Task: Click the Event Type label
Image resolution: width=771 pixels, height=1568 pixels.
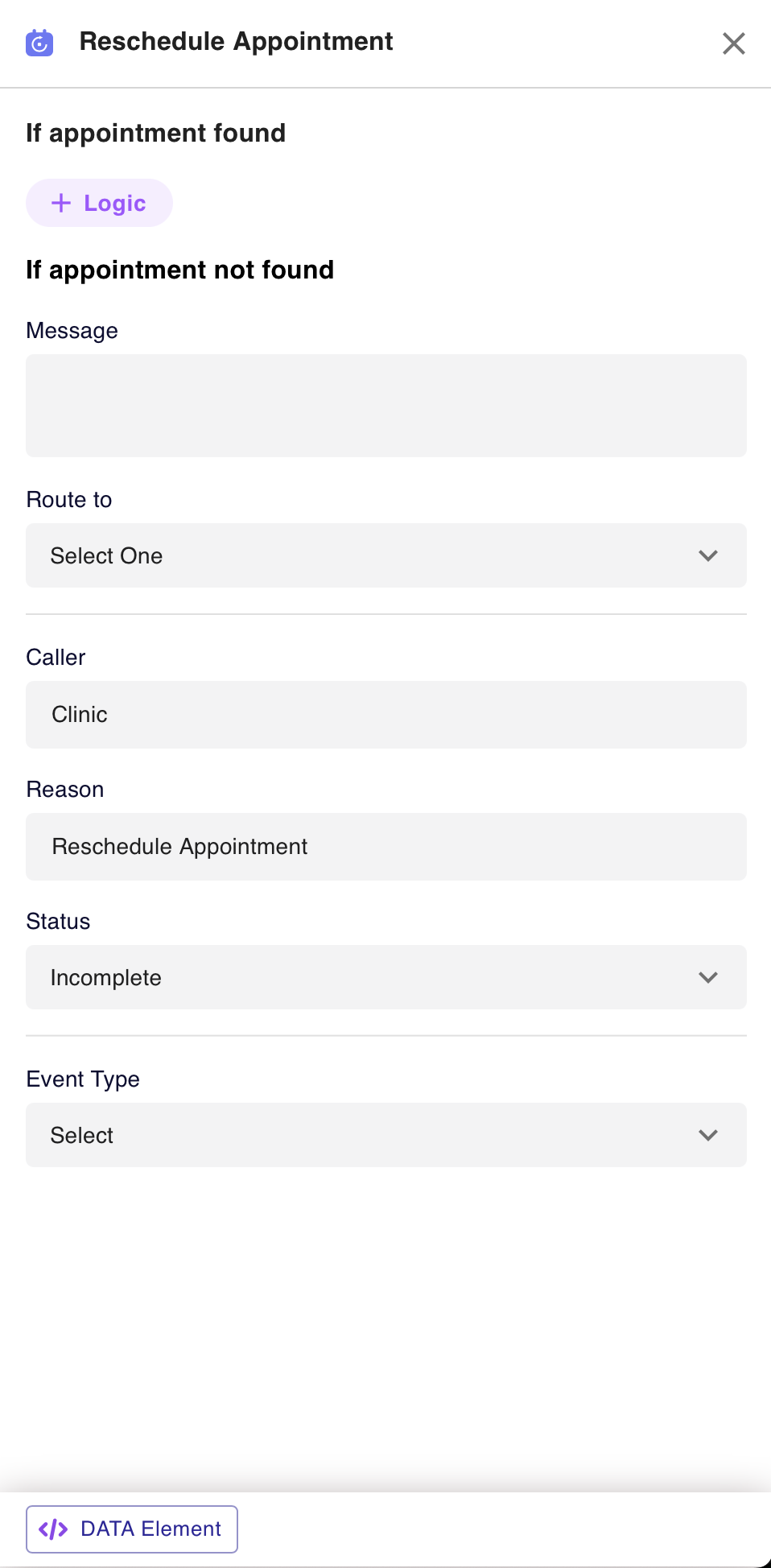Action: (83, 1079)
